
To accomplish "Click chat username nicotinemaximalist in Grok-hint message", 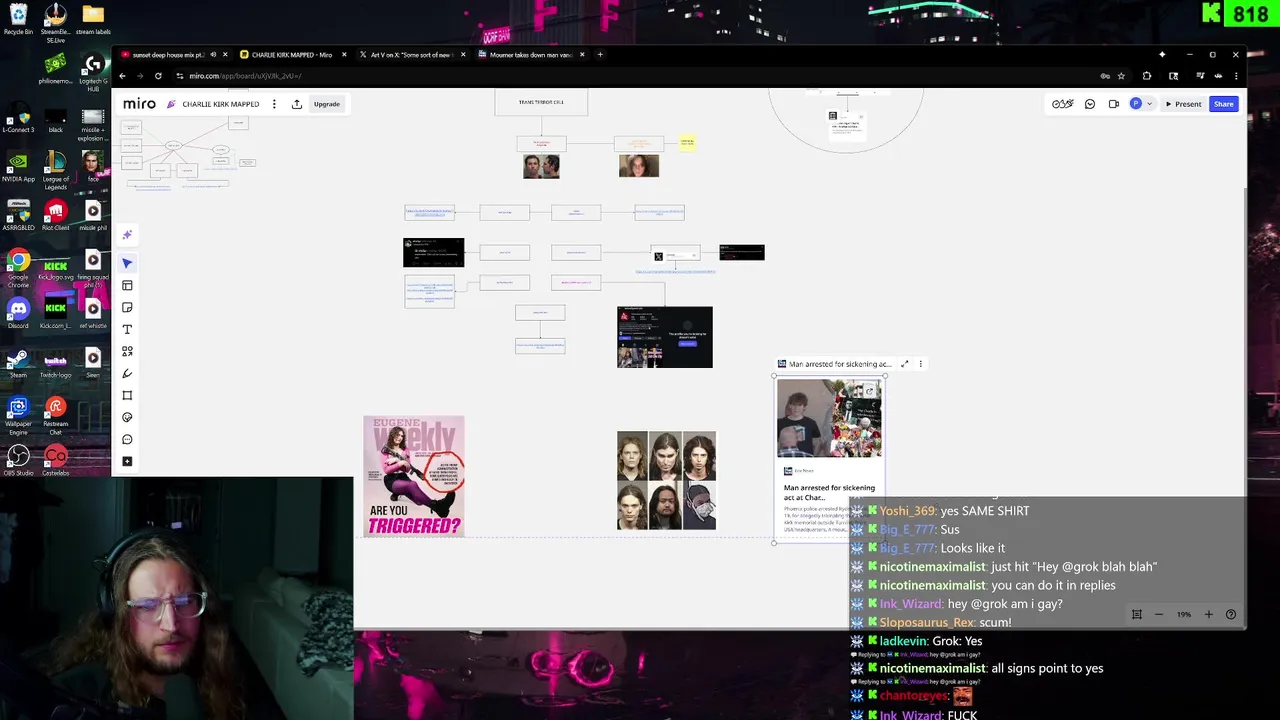I will point(932,567).
